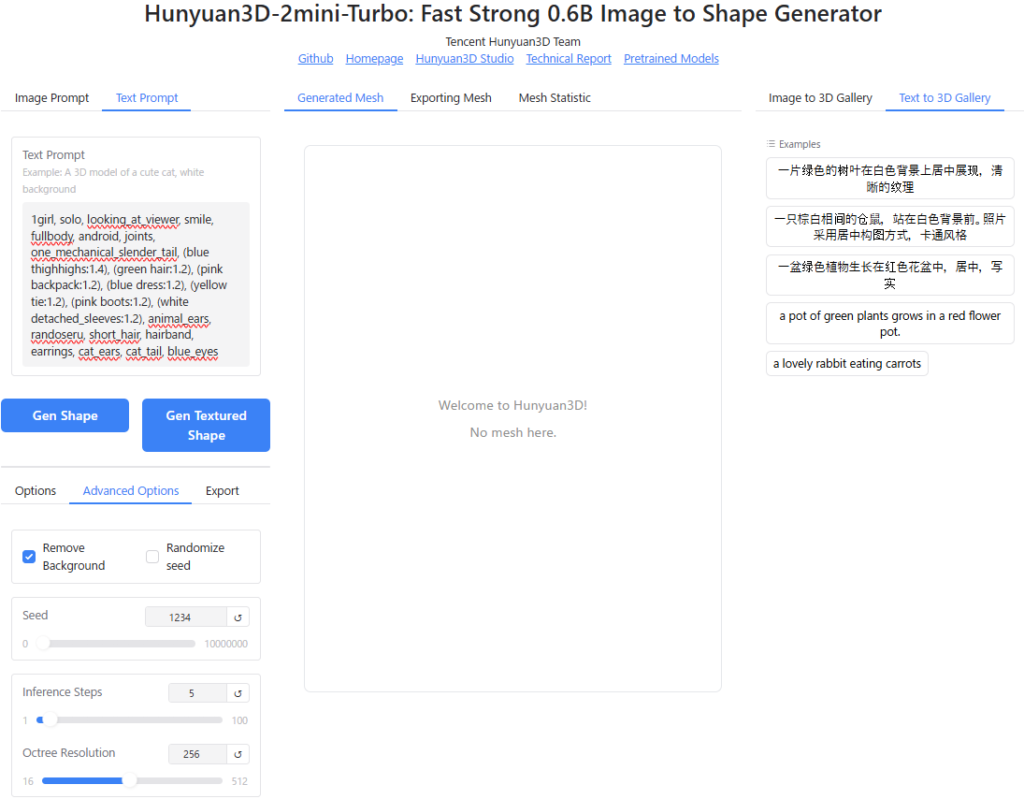Click the Octree Resolution slider handle
This screenshot has height=799, width=1024.
(x=129, y=780)
